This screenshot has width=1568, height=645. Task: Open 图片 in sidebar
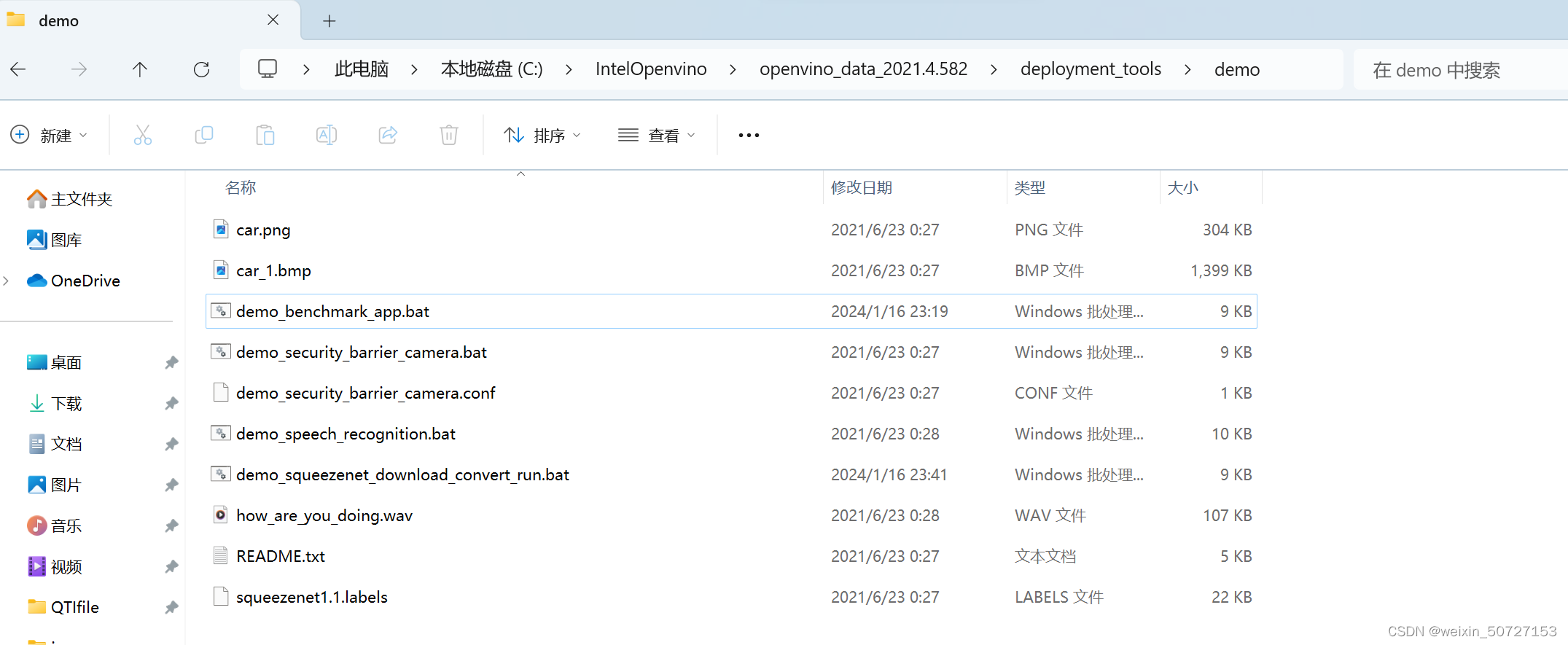[x=55, y=485]
